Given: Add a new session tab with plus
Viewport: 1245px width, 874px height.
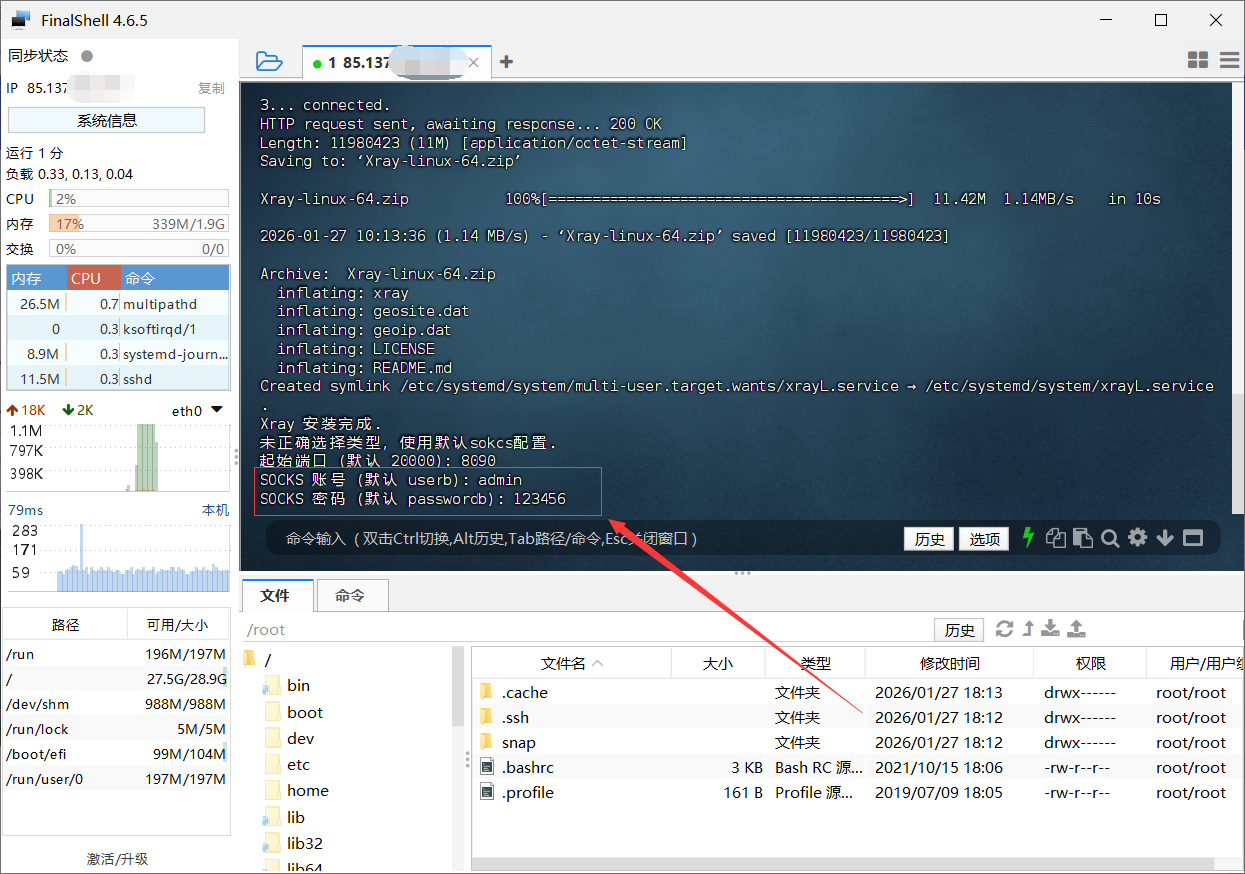Looking at the screenshot, I should [x=506, y=62].
